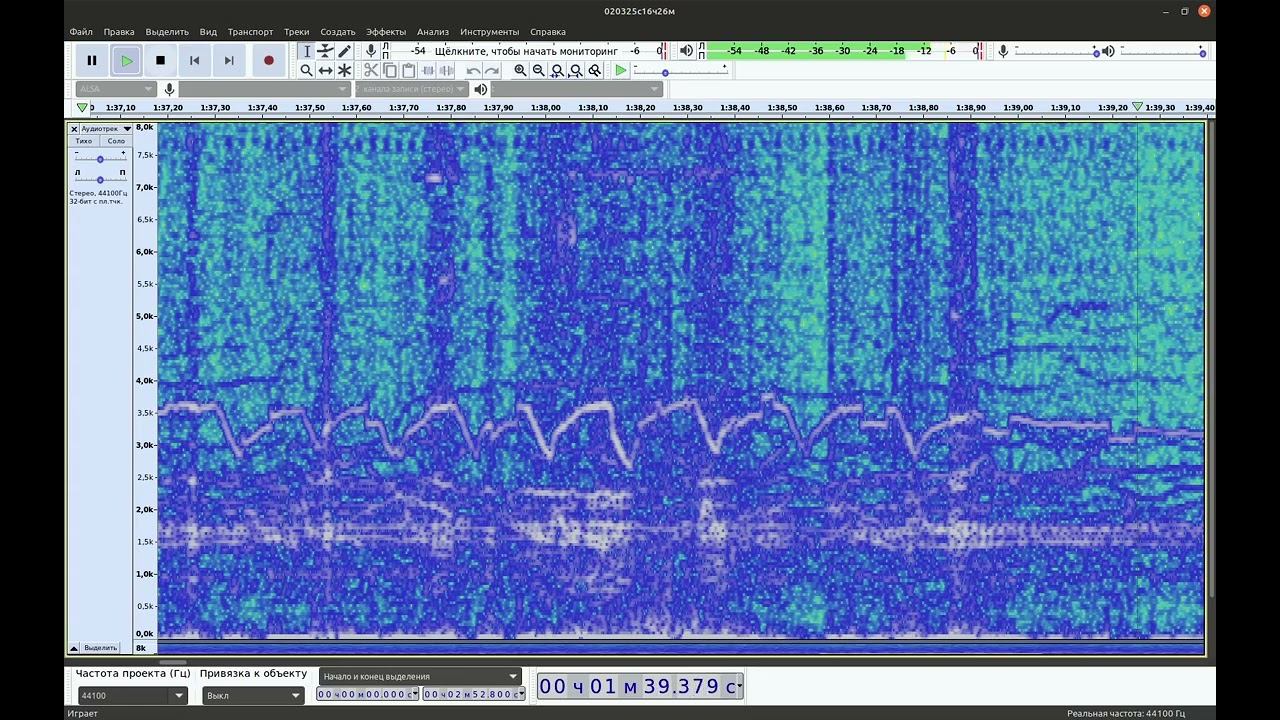
Task: Select the Zoom (magnifier) tool
Action: pos(307,70)
